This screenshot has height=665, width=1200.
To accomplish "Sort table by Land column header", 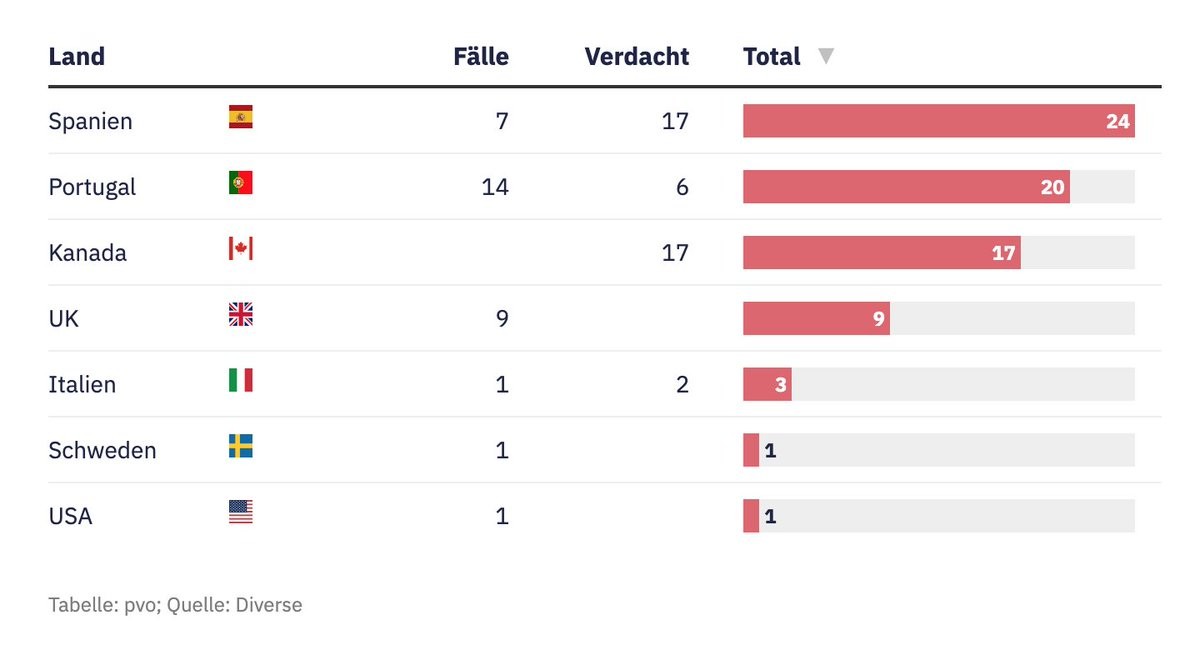I will (77, 56).
